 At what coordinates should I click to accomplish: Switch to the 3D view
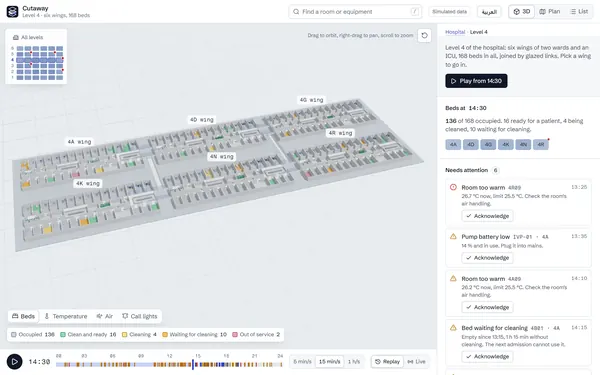point(522,12)
